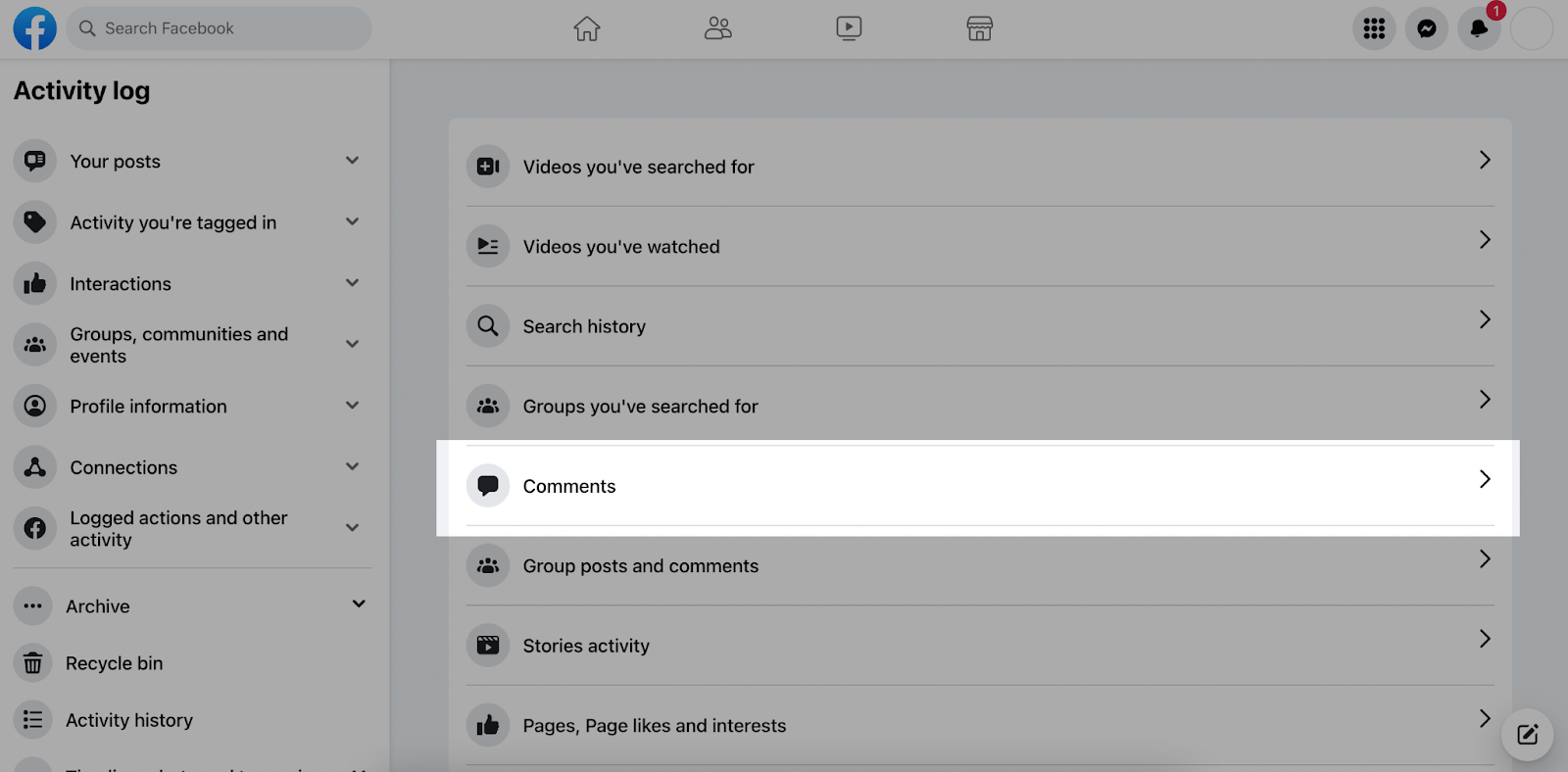Expand the Interactions chevron
The image size is (1568, 772).
point(353,283)
